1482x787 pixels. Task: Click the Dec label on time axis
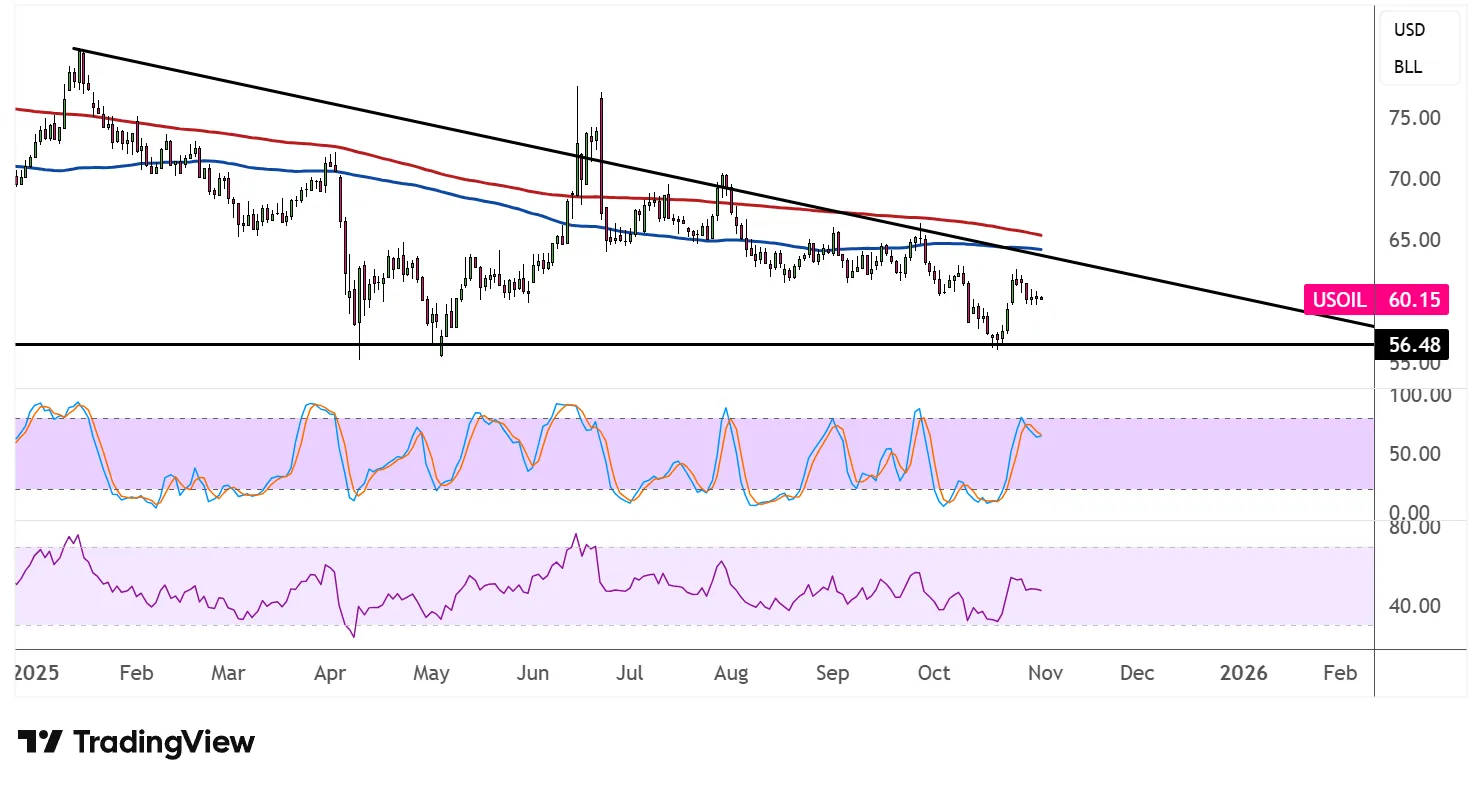[1138, 673]
